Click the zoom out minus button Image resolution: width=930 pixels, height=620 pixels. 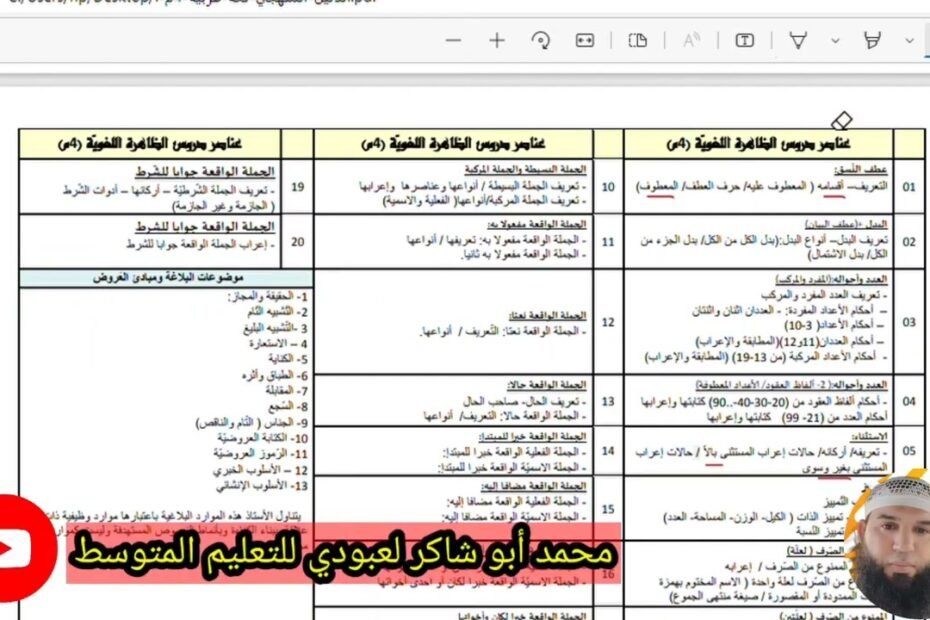point(453,41)
